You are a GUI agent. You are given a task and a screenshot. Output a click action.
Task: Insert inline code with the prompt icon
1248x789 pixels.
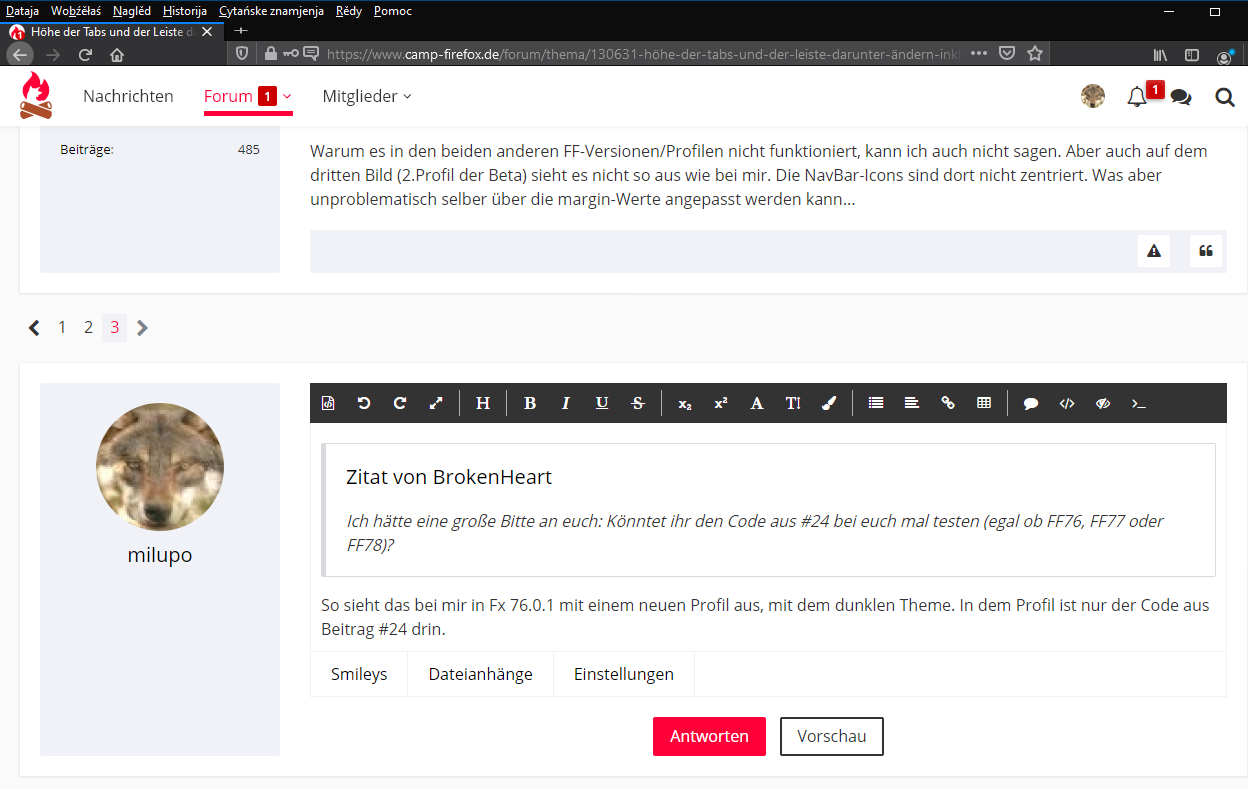[x=1139, y=403]
